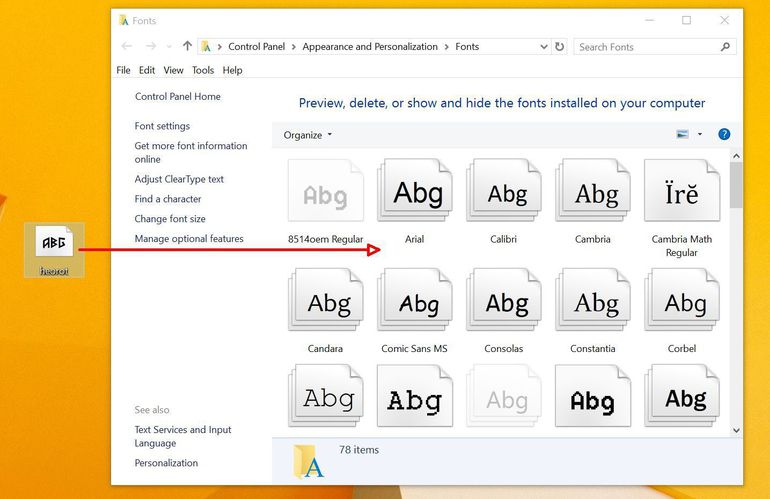
Task: Click the Fonts window title icon
Action: 123,20
